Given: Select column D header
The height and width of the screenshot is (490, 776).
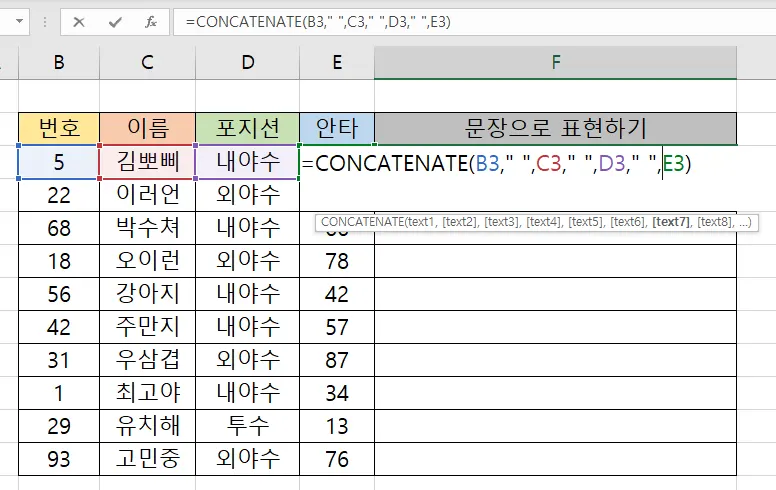Looking at the screenshot, I should pos(247,63).
